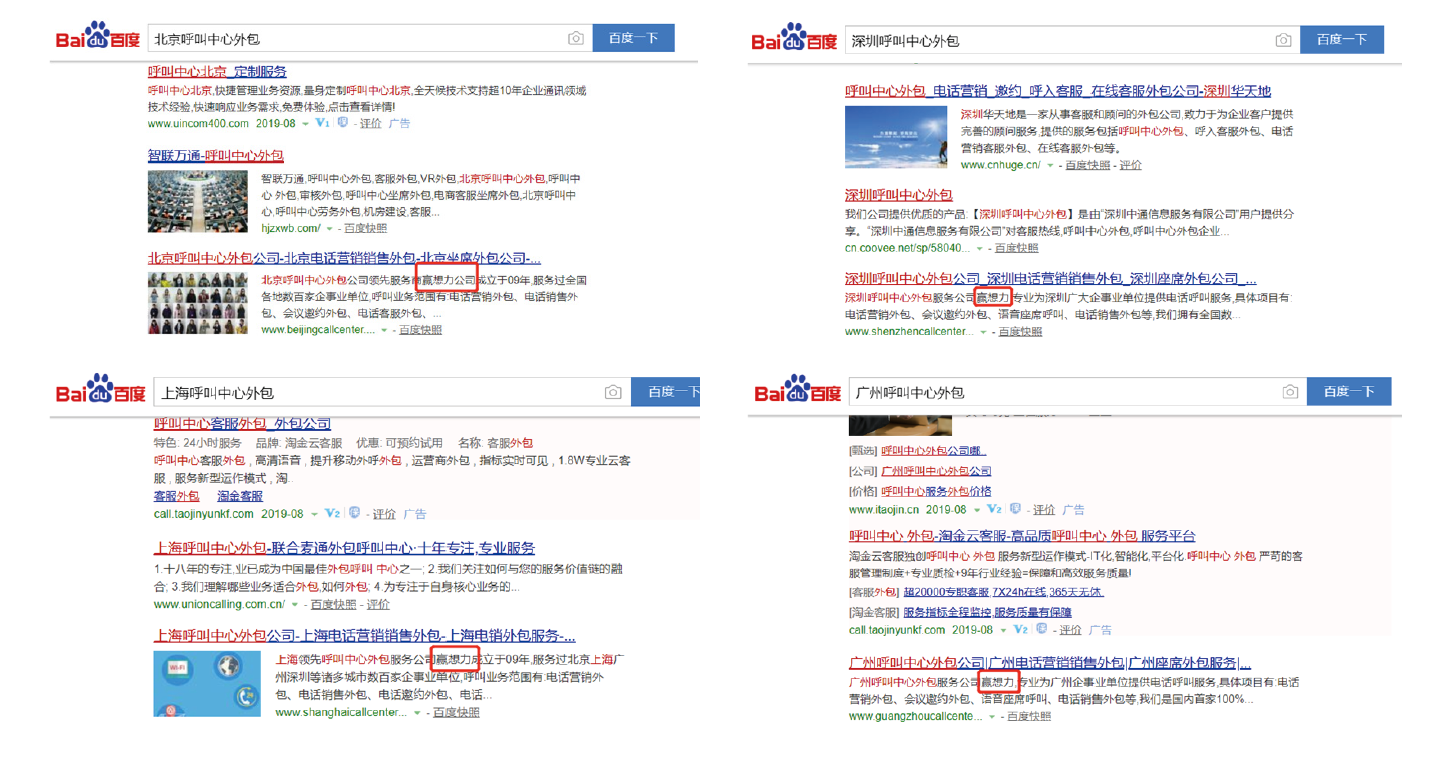
Task: Expand the chevron next to the V1 badge
Action: coord(305,122)
